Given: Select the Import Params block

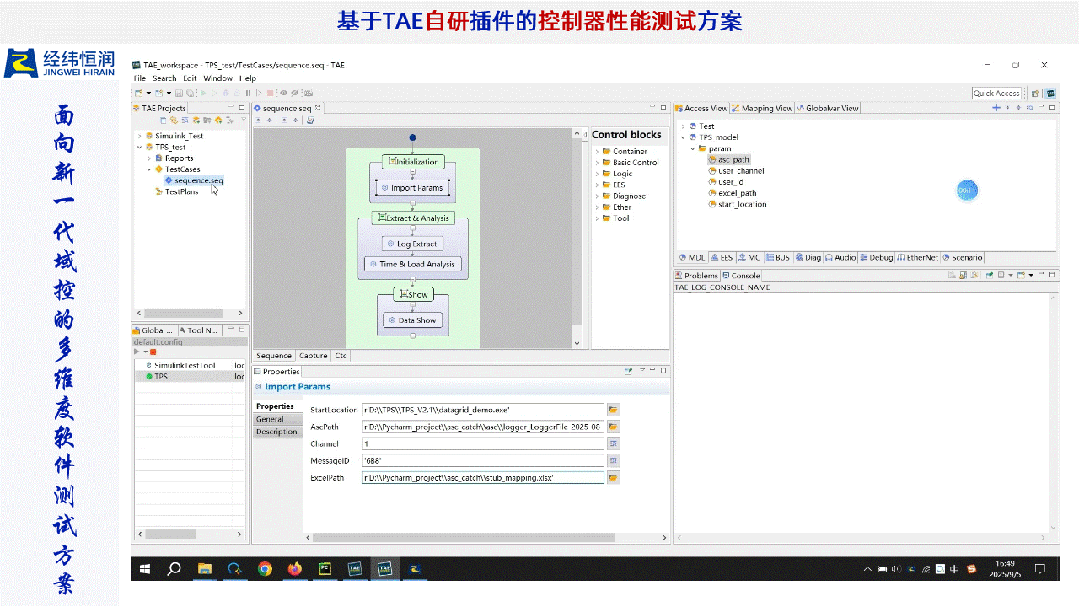Looking at the screenshot, I should tap(412, 188).
